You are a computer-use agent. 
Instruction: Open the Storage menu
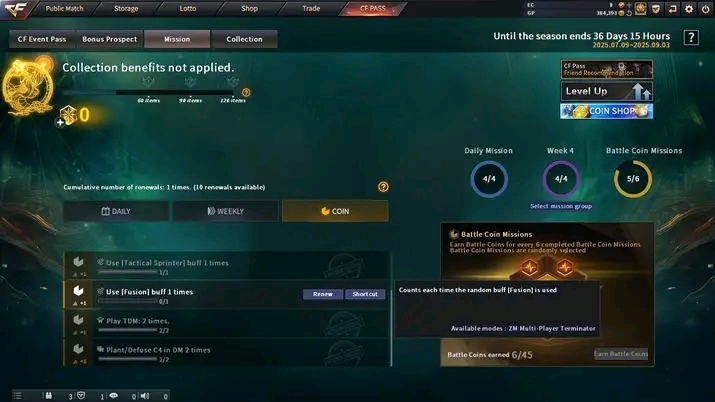point(126,8)
